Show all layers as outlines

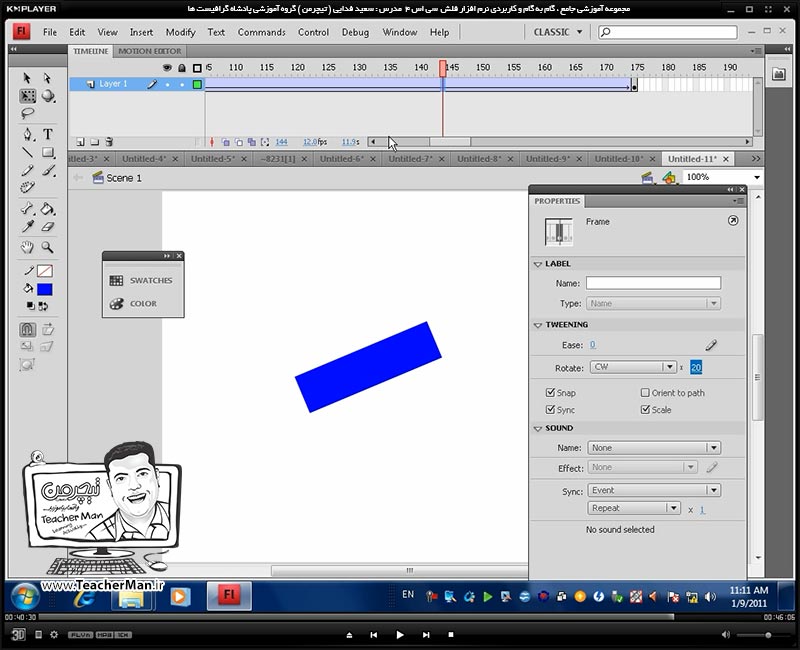197,67
